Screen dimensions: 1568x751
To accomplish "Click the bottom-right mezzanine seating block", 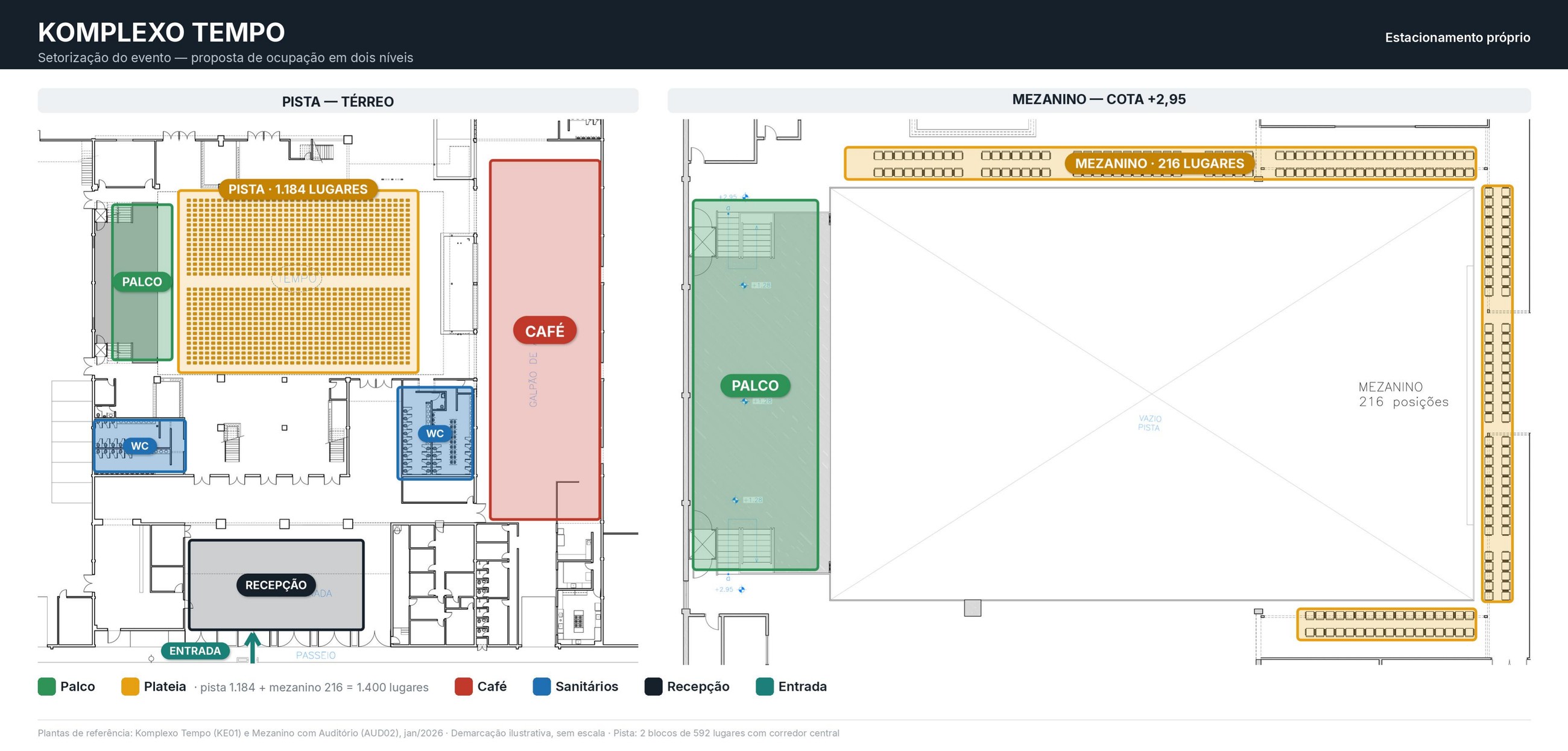I will point(1386,624).
